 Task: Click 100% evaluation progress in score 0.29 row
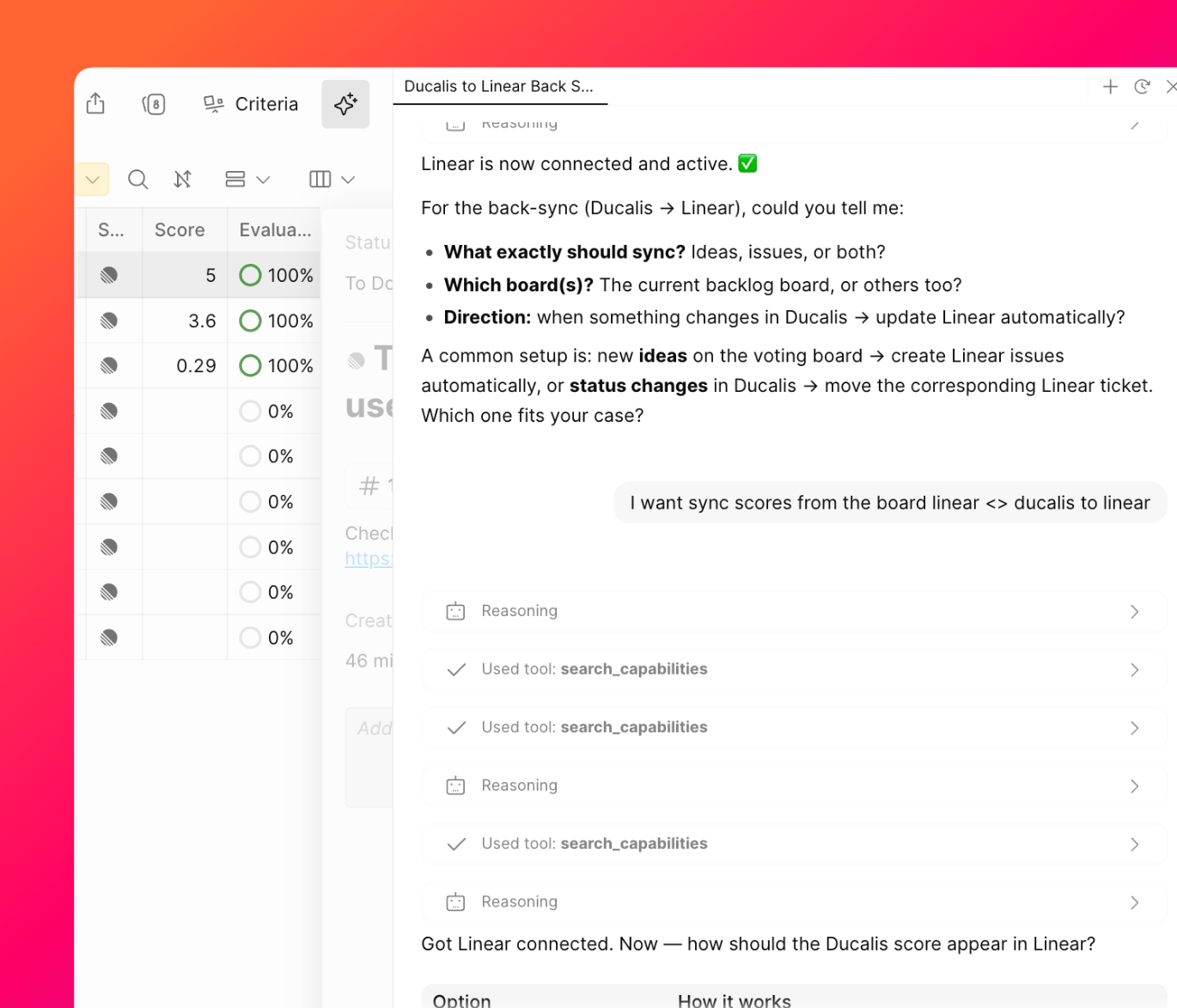276,365
